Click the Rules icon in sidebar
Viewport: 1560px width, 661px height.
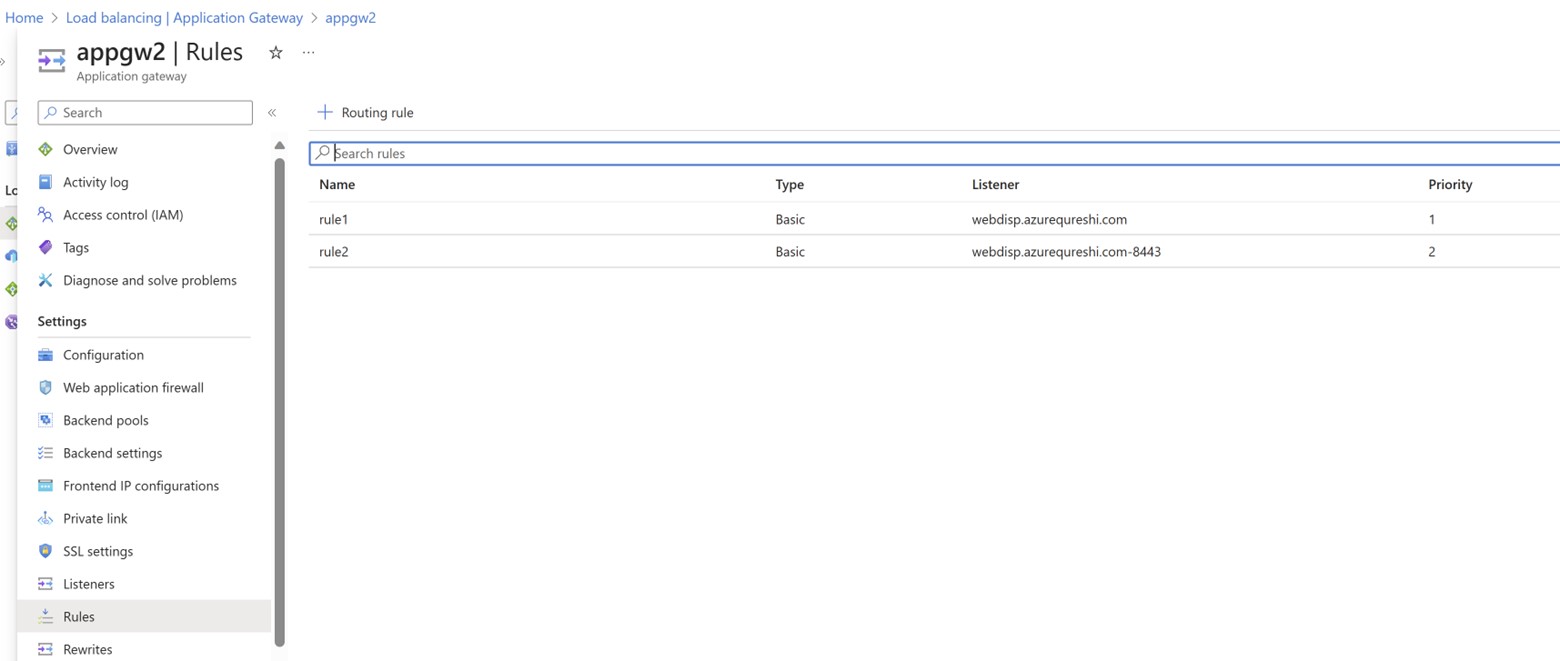pos(45,617)
